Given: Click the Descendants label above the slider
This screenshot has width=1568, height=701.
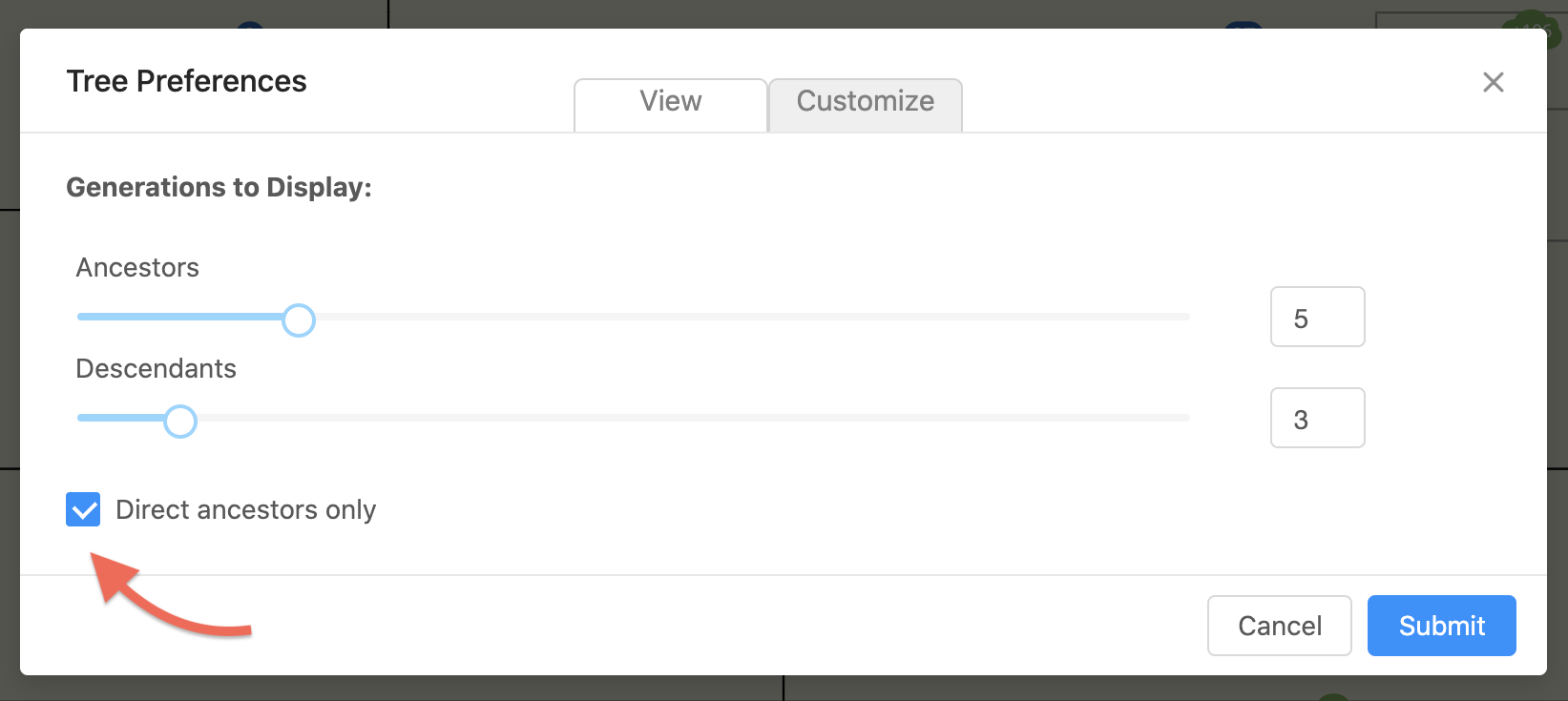Looking at the screenshot, I should tap(156, 369).
